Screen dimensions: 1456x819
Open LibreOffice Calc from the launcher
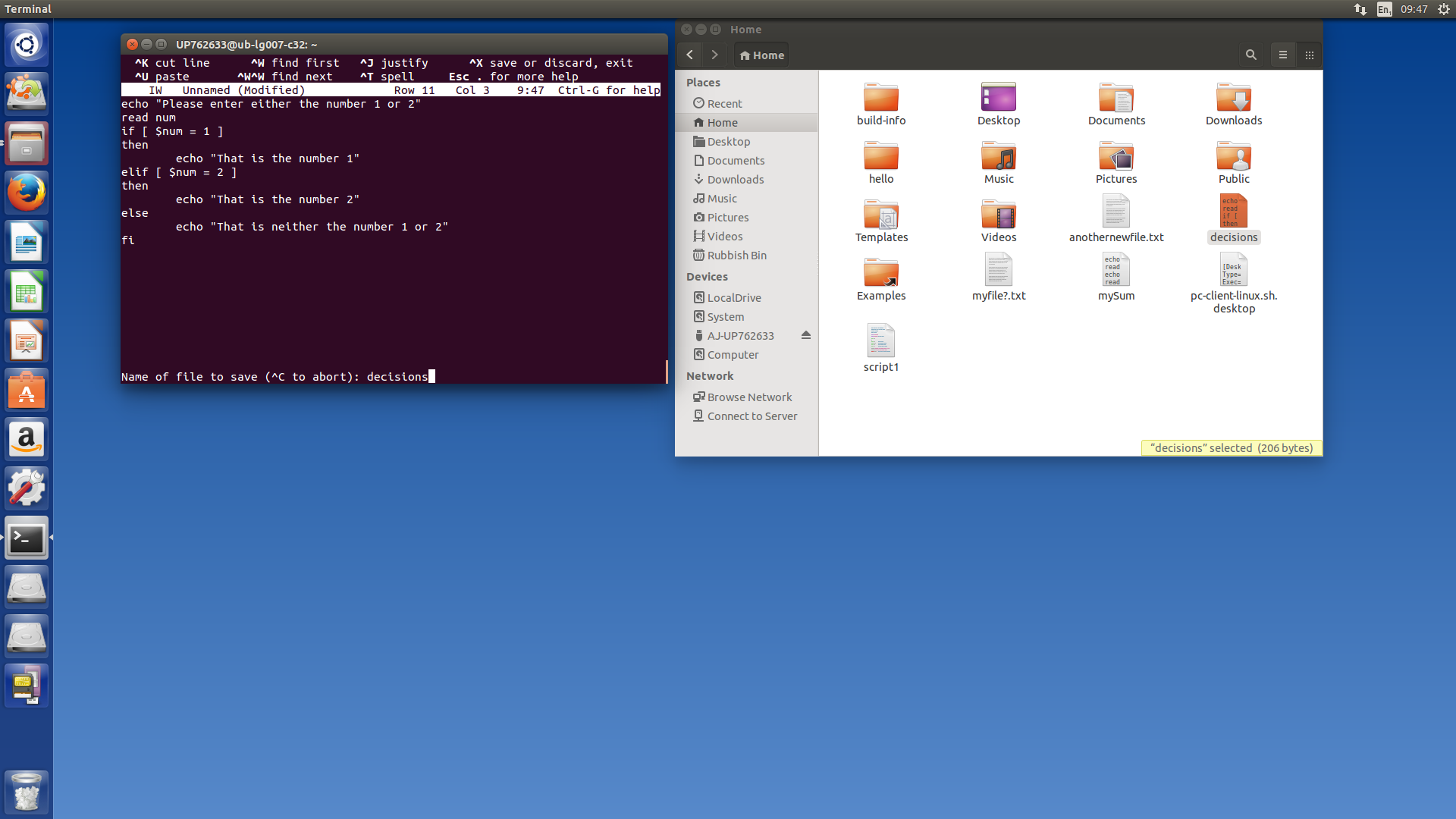(27, 291)
